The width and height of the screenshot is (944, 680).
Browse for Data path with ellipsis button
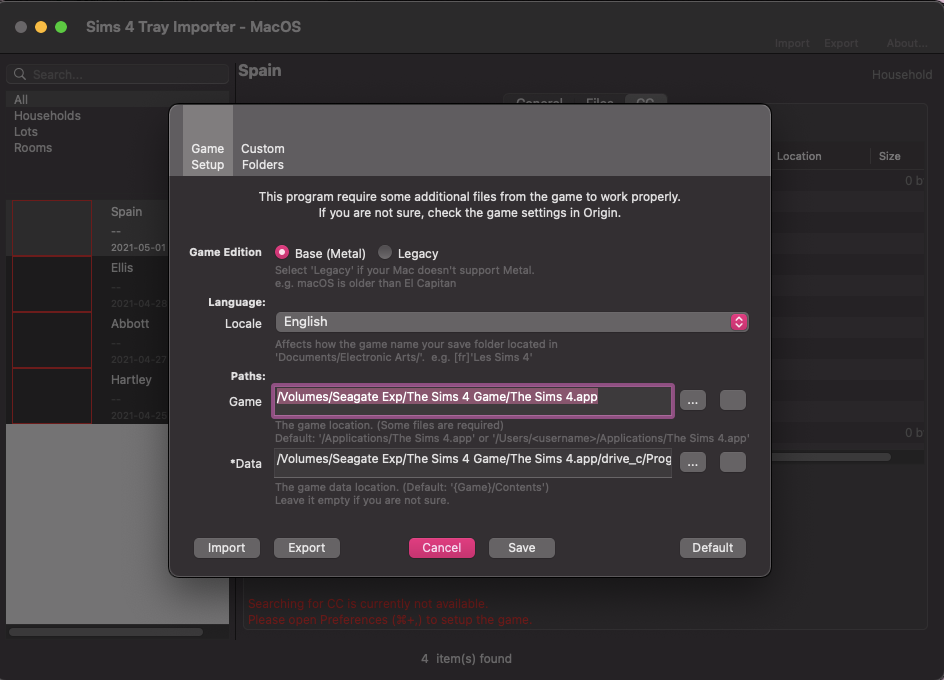(x=692, y=463)
